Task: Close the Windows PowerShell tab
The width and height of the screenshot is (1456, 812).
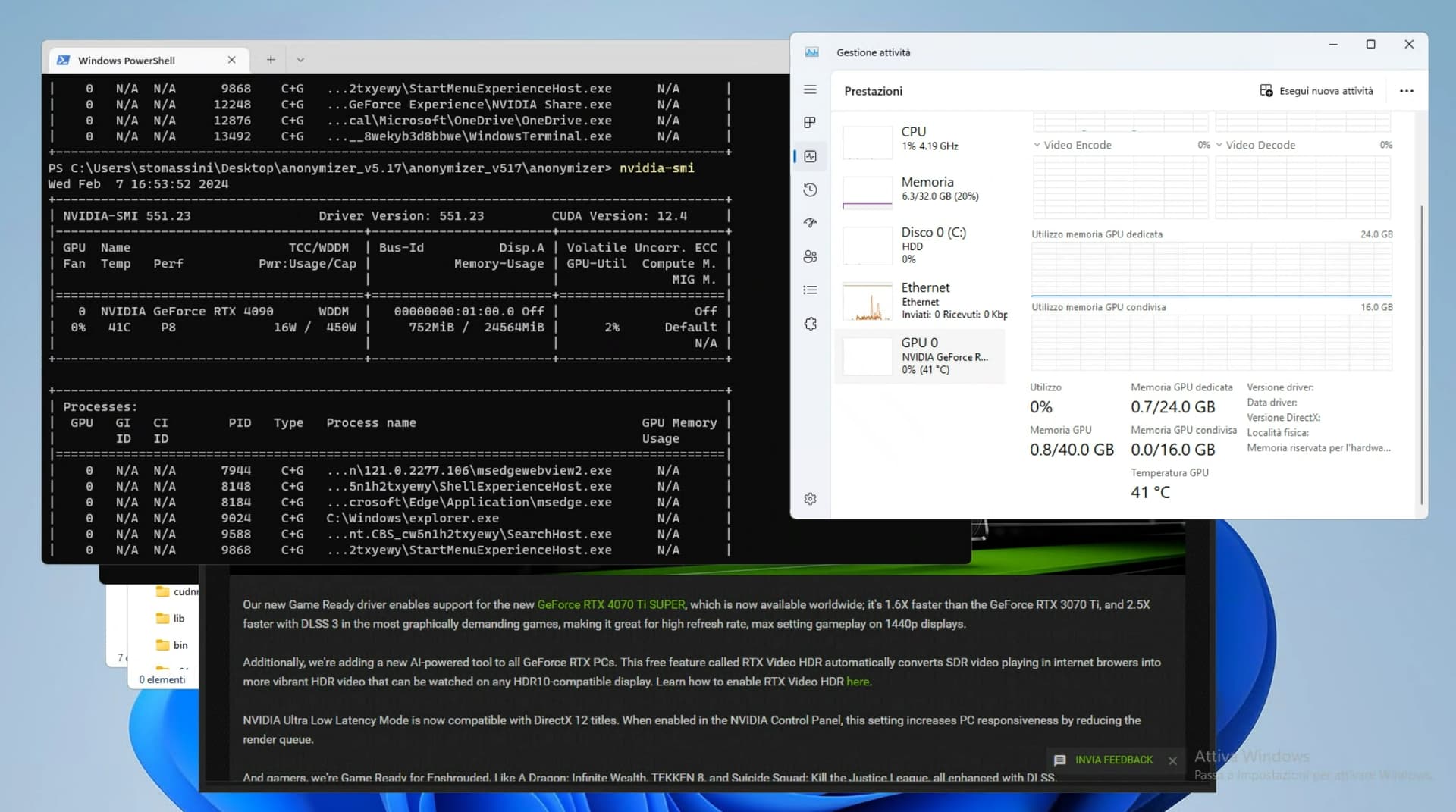Action: coord(232,60)
